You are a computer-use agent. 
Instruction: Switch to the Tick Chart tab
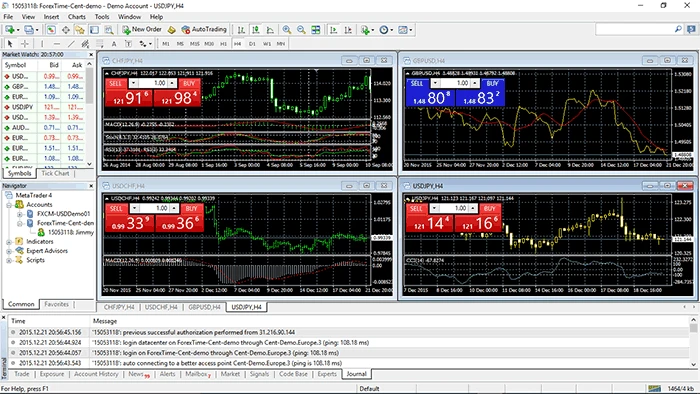(x=55, y=173)
